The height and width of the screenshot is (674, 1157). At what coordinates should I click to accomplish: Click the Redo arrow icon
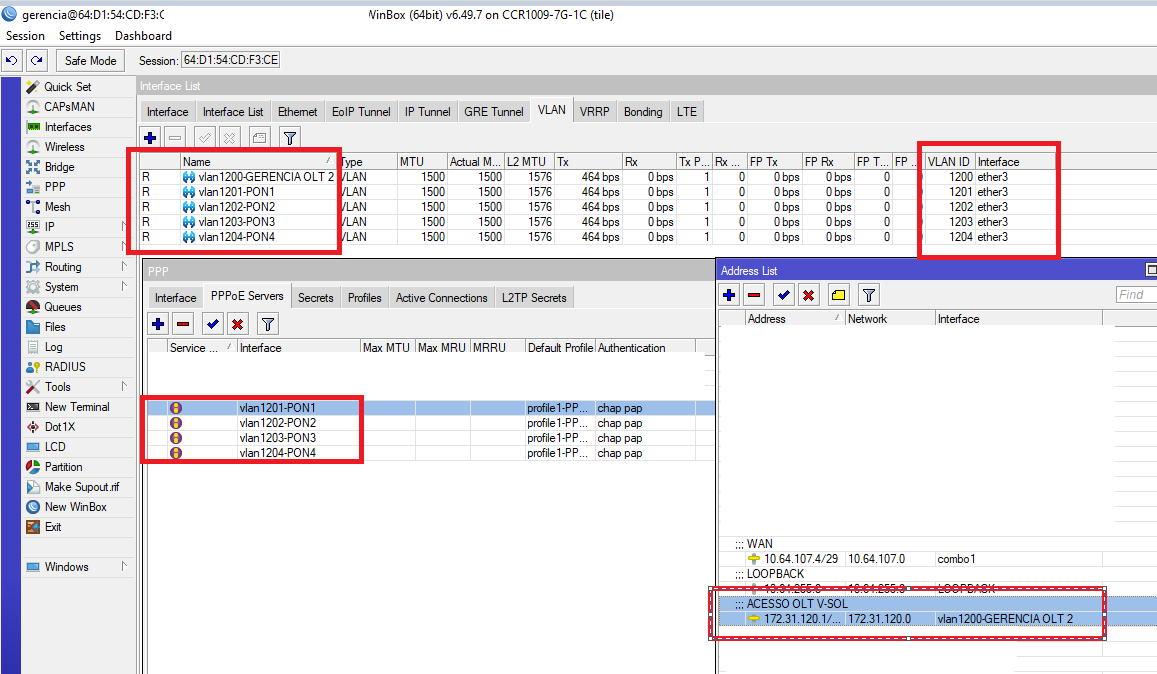pyautogui.click(x=37, y=61)
